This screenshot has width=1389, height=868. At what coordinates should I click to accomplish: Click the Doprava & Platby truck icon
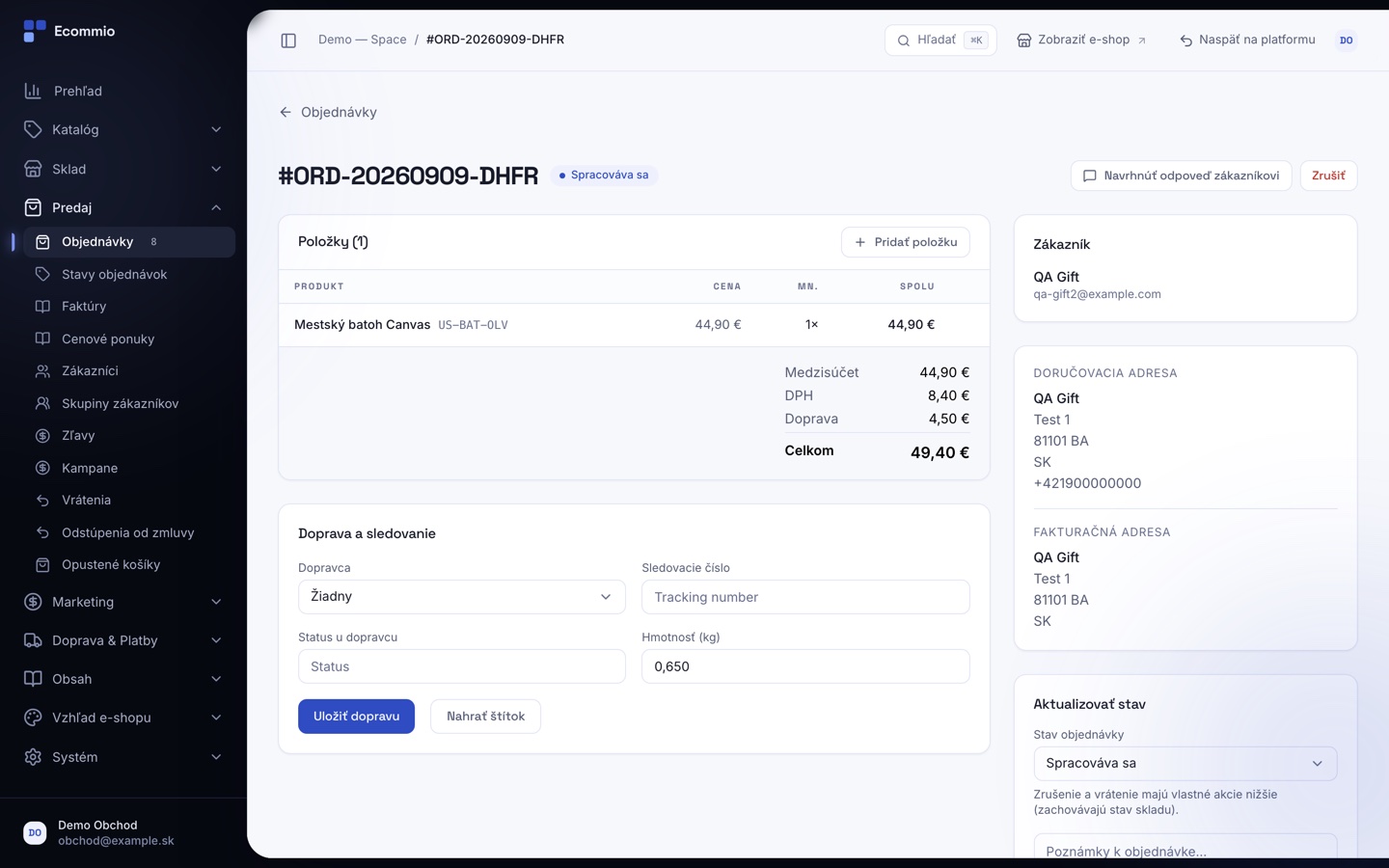[33, 640]
